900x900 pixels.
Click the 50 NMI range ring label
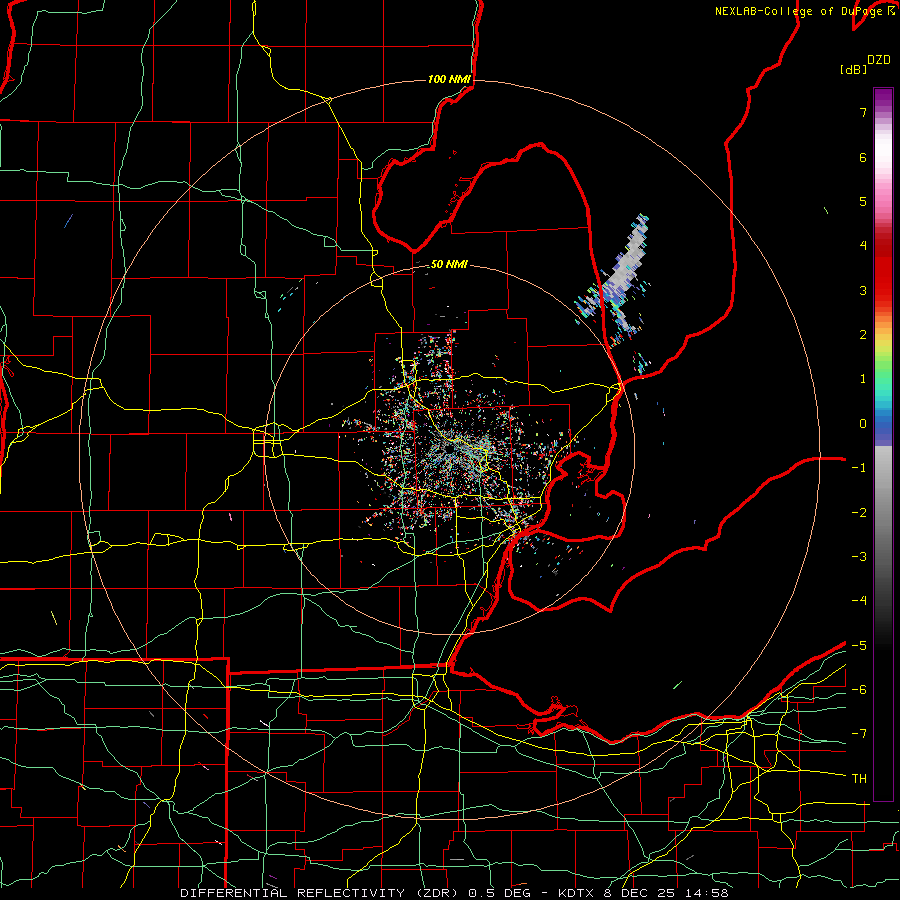[449, 264]
